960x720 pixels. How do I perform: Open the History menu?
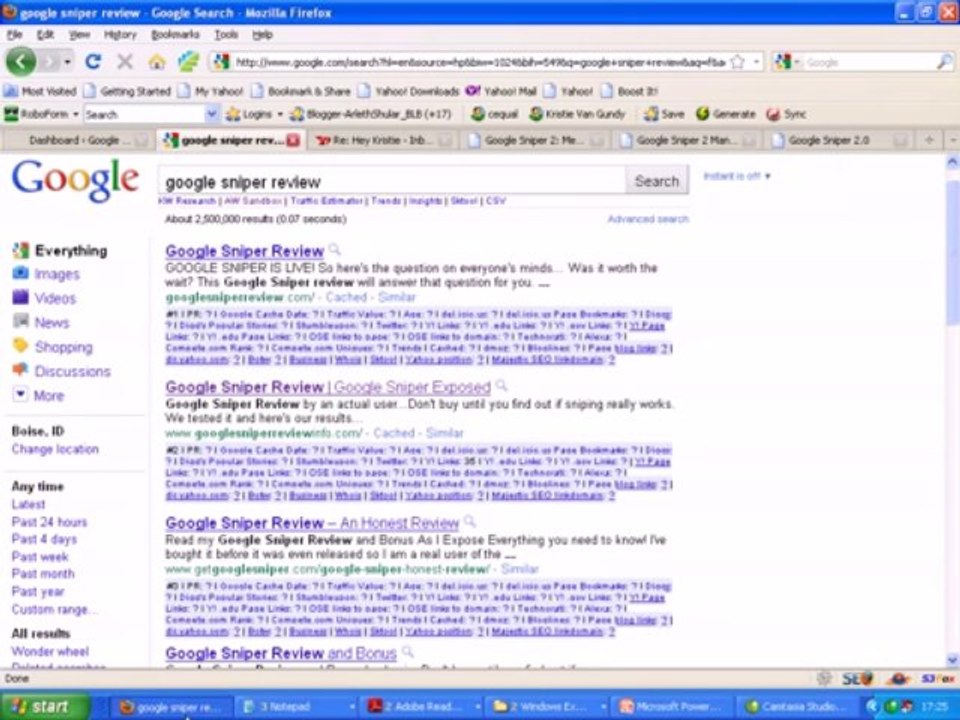tap(120, 34)
